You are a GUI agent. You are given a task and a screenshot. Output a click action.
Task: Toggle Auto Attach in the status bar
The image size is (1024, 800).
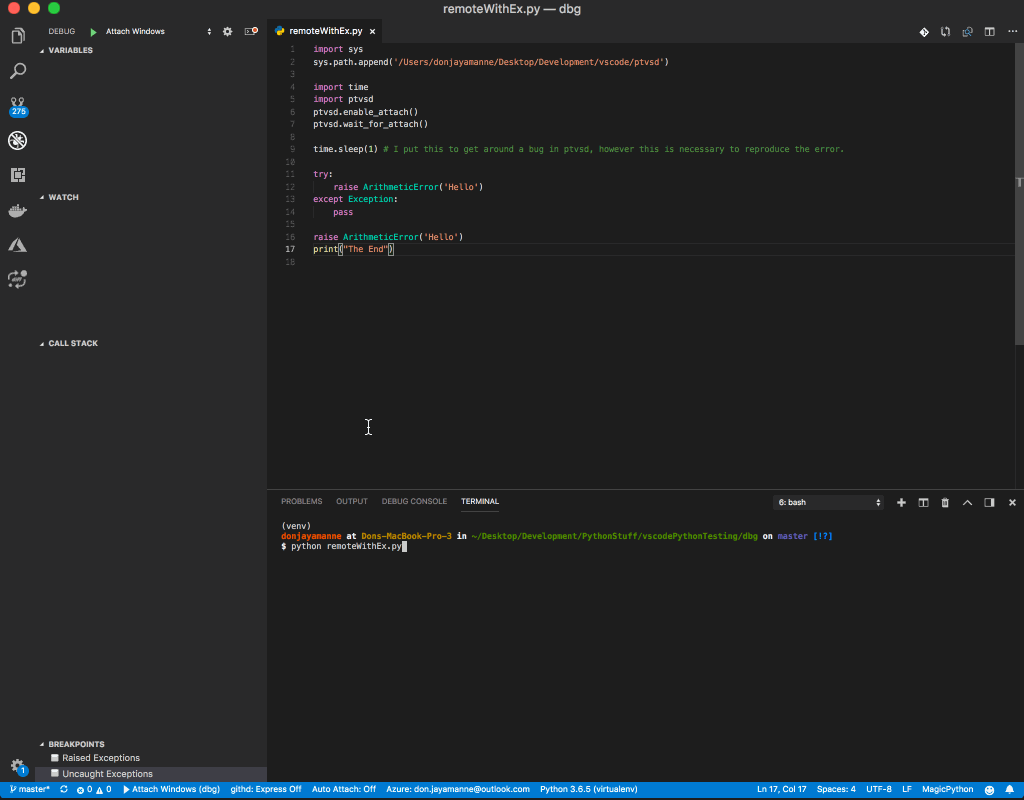(x=343, y=789)
